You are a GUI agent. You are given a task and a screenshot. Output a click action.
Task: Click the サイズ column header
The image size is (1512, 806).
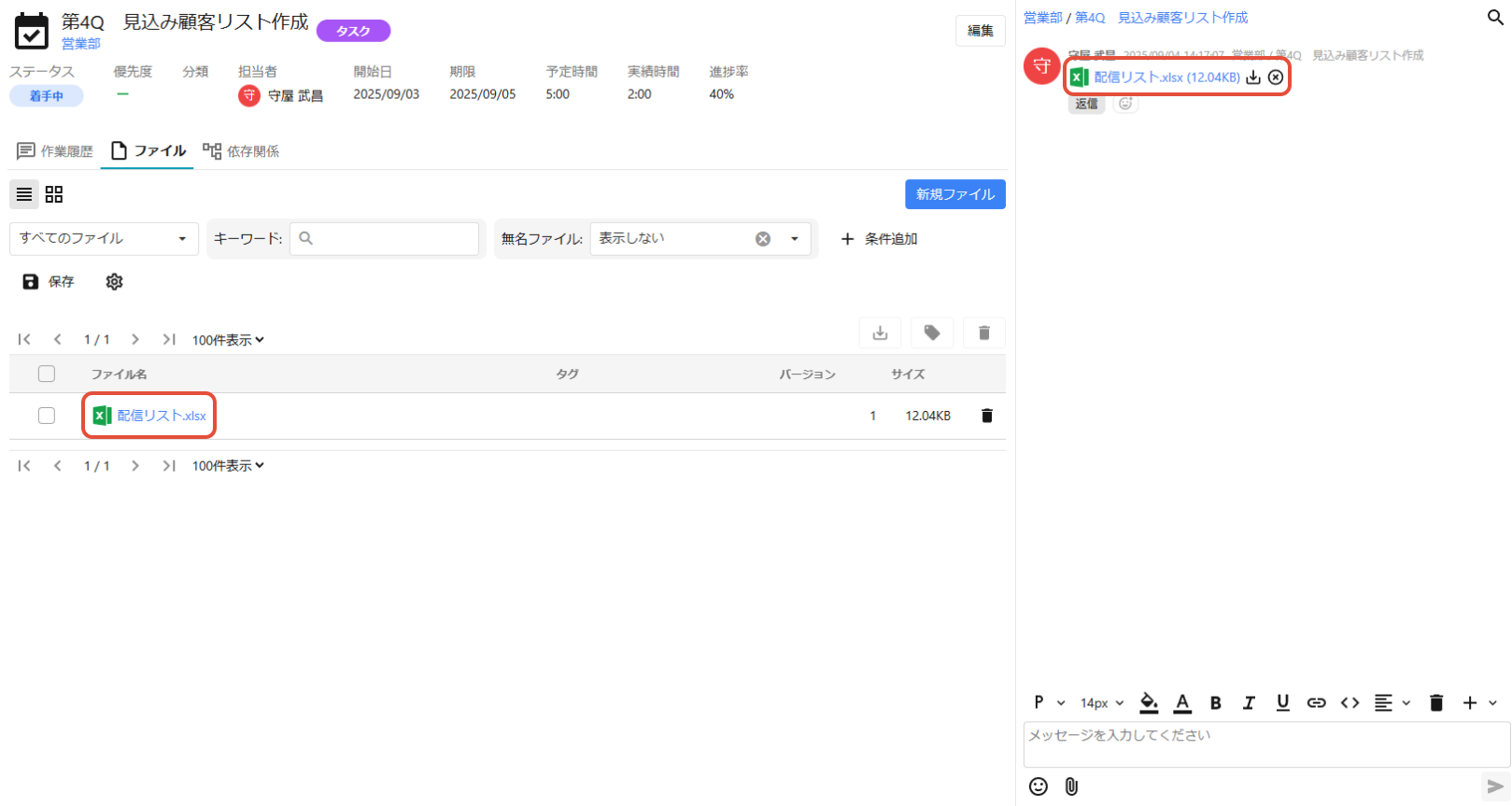coord(908,374)
